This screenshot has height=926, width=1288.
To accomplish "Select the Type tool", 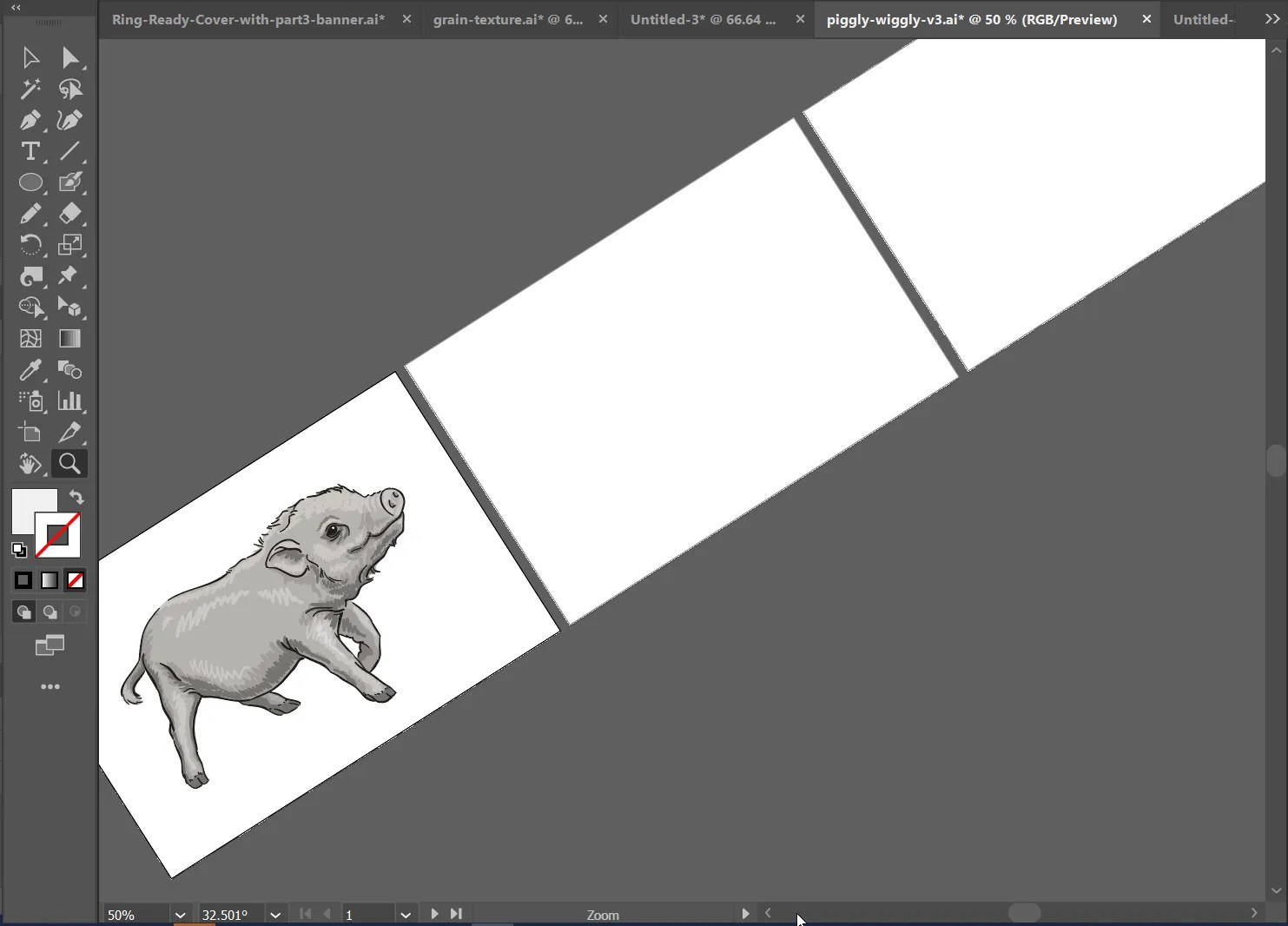I will click(30, 151).
